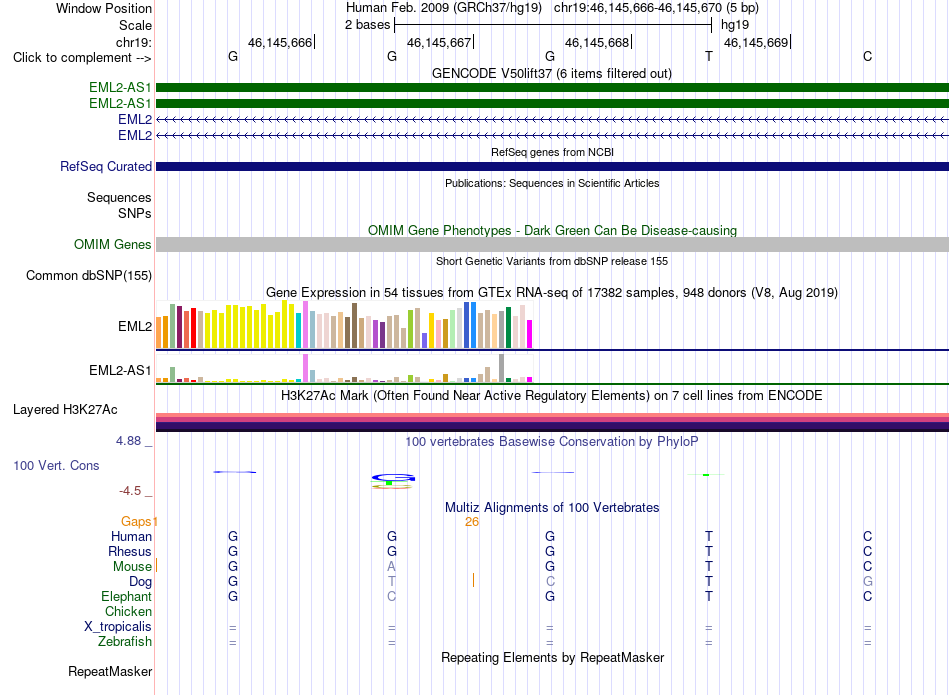Click the OMIM Genes gray bar
Viewport: 950px width, 695px height.
click(x=552, y=244)
